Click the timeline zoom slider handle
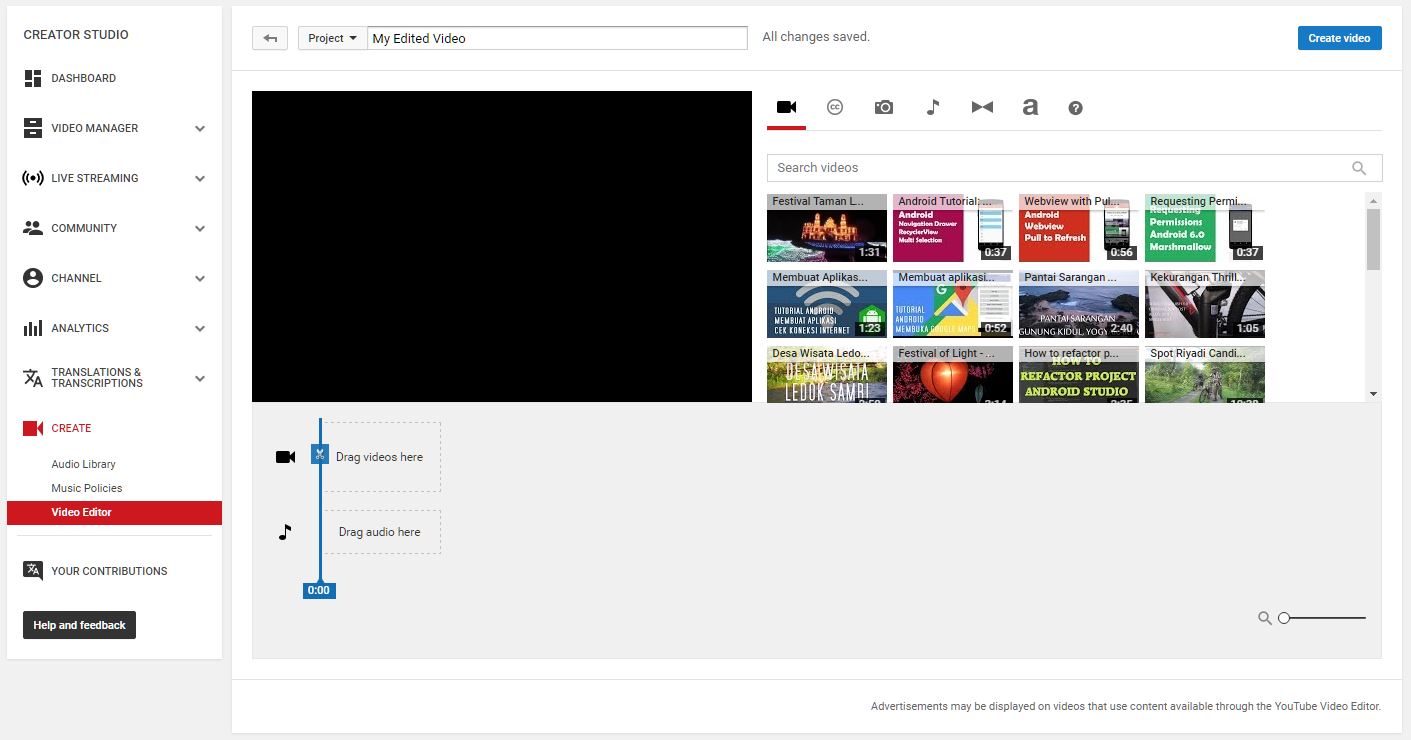Image resolution: width=1411 pixels, height=740 pixels. tap(1284, 618)
